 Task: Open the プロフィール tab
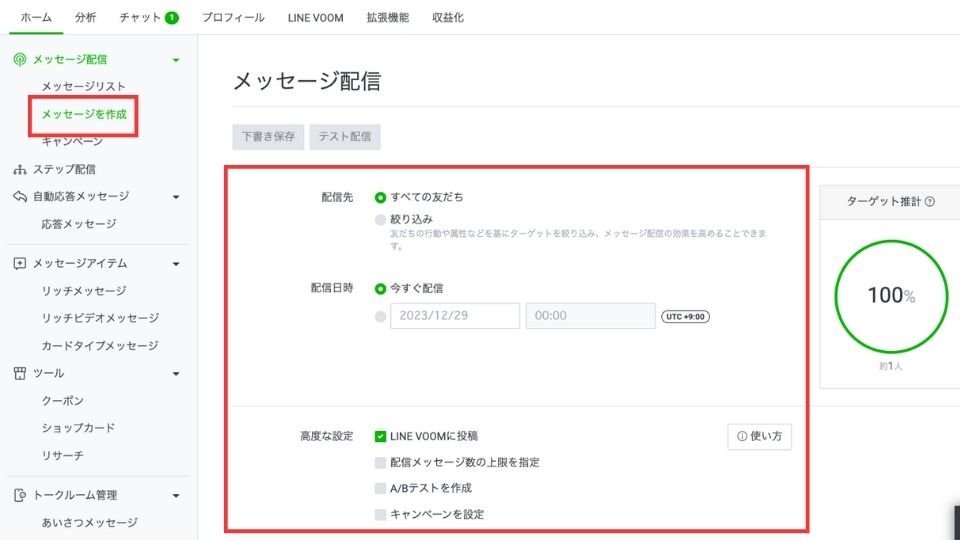pos(233,18)
